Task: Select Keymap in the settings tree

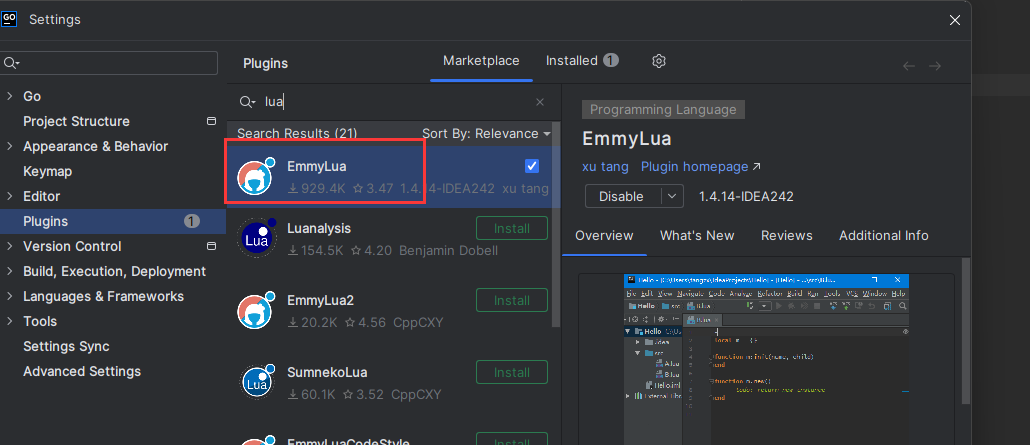Action: tap(47, 171)
